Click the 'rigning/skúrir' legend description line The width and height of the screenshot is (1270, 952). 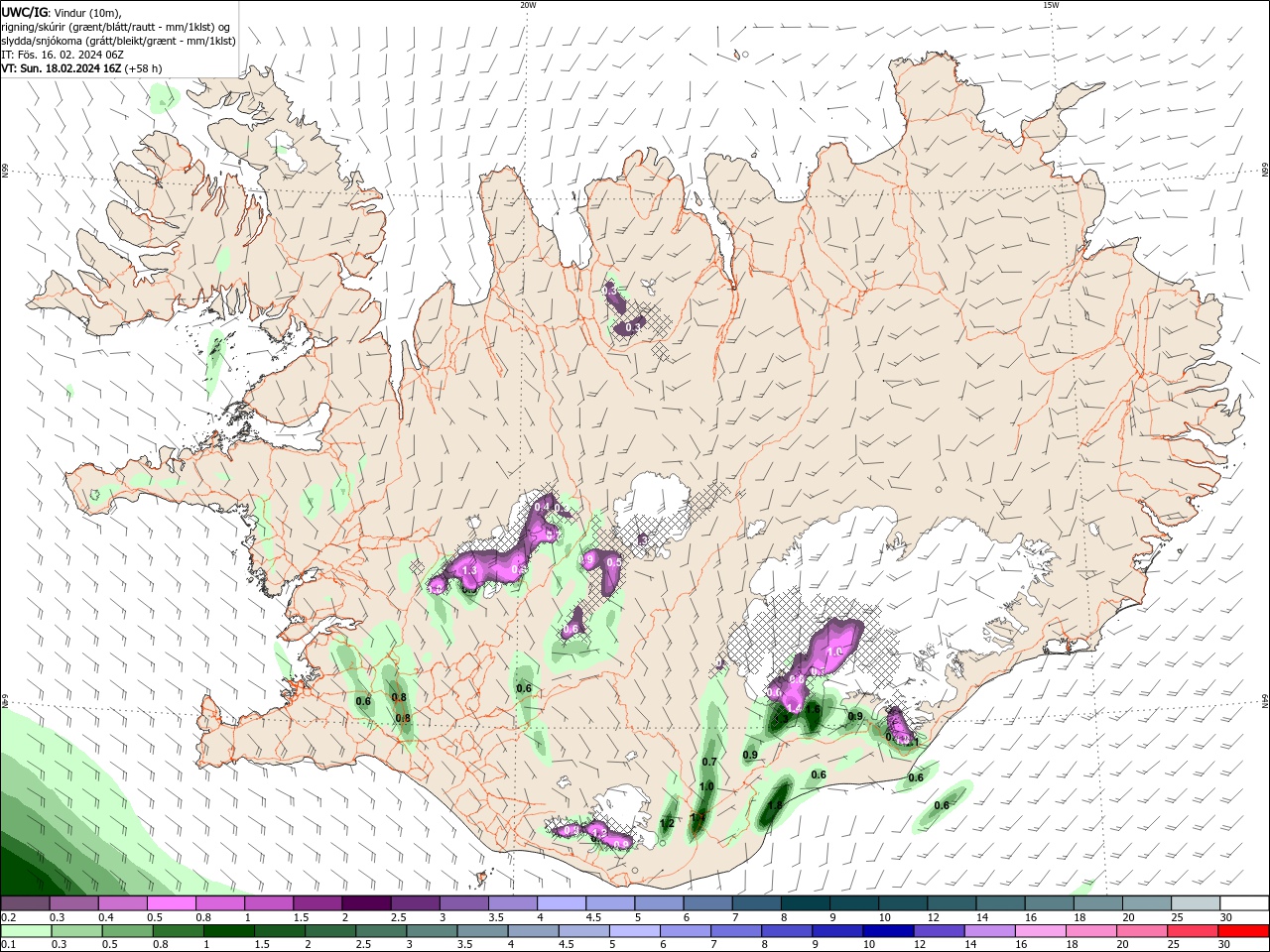pos(116,27)
